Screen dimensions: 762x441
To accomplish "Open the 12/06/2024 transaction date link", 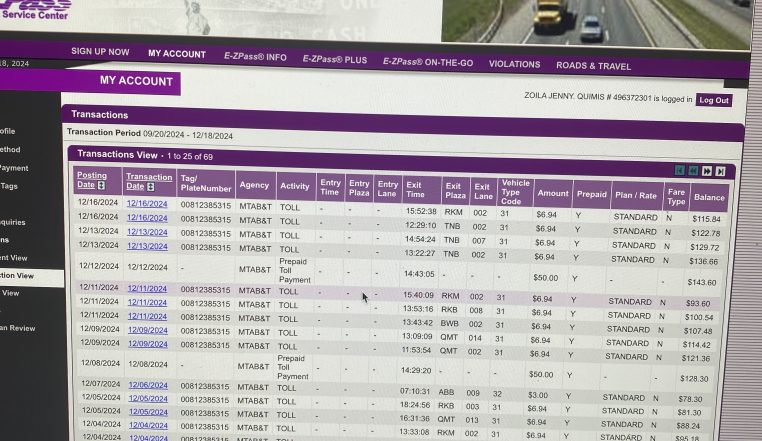I will (x=148, y=385).
